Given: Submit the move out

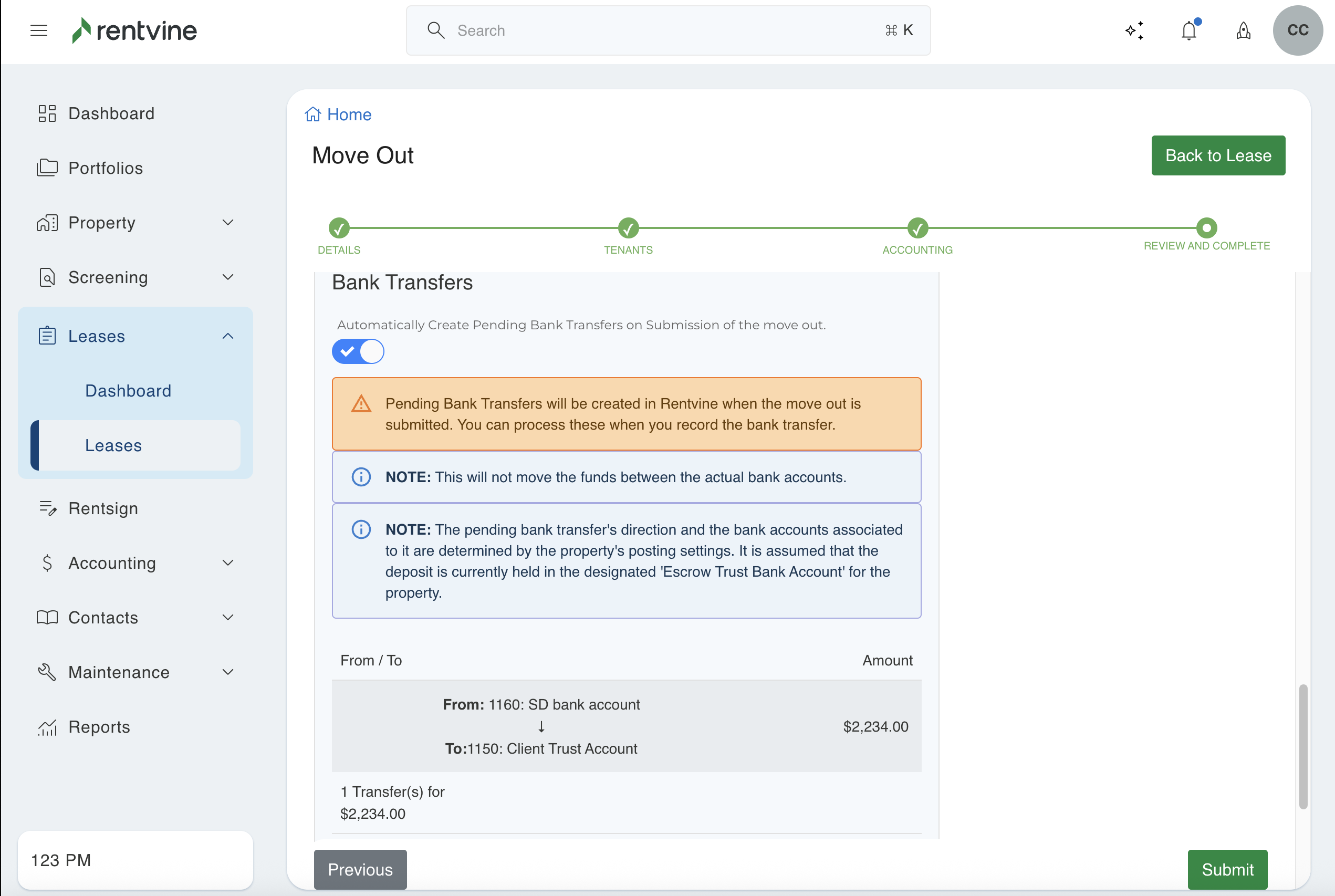Looking at the screenshot, I should (1227, 869).
